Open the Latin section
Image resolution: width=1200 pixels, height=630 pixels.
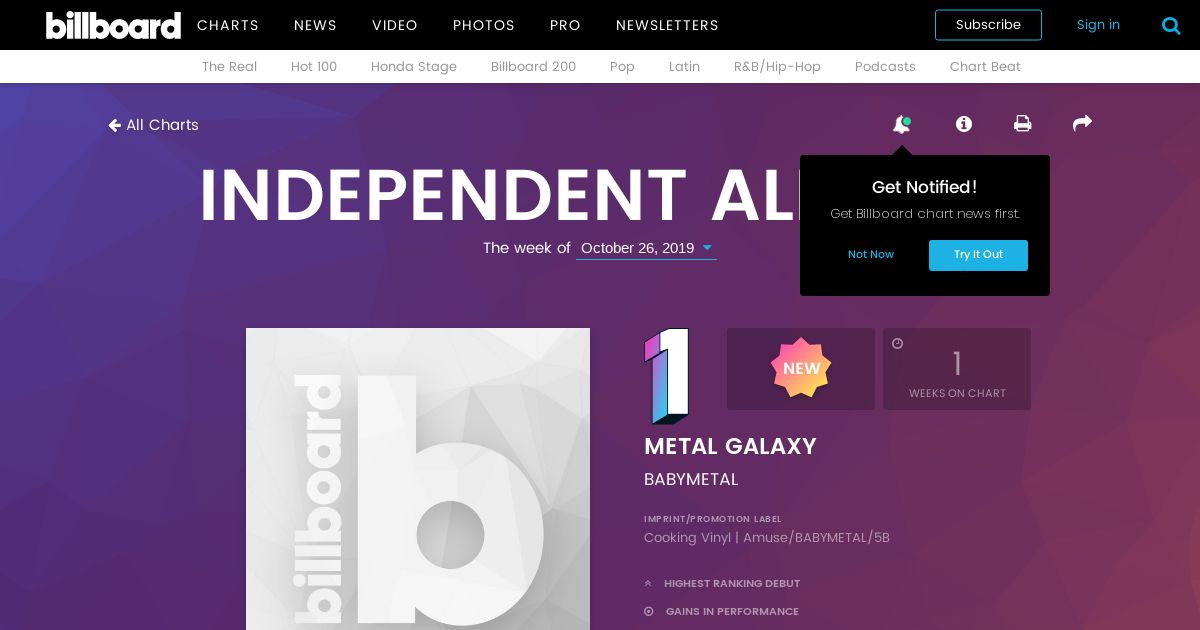[x=684, y=66]
